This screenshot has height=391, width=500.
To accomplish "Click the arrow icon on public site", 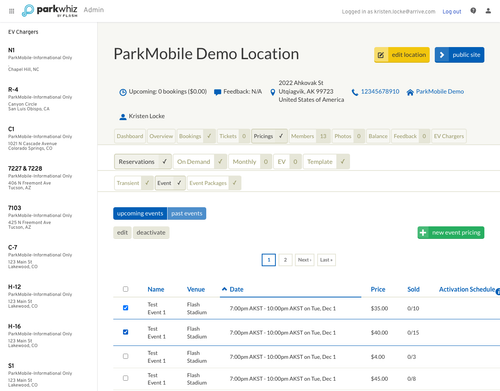I will tap(442, 55).
